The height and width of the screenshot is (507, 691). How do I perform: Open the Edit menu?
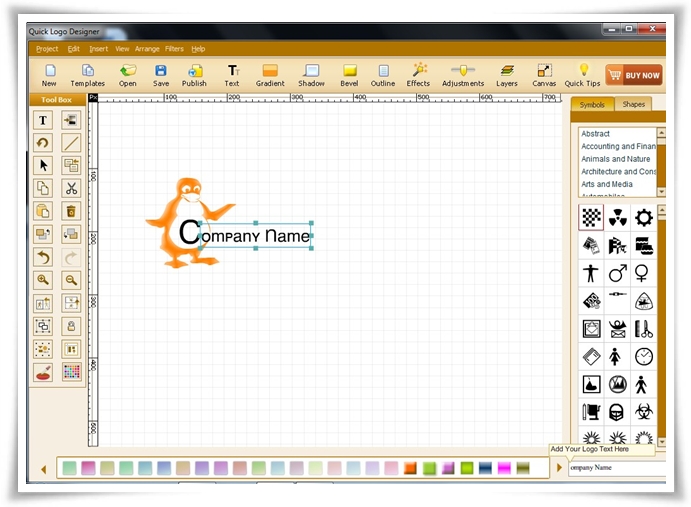(74, 49)
